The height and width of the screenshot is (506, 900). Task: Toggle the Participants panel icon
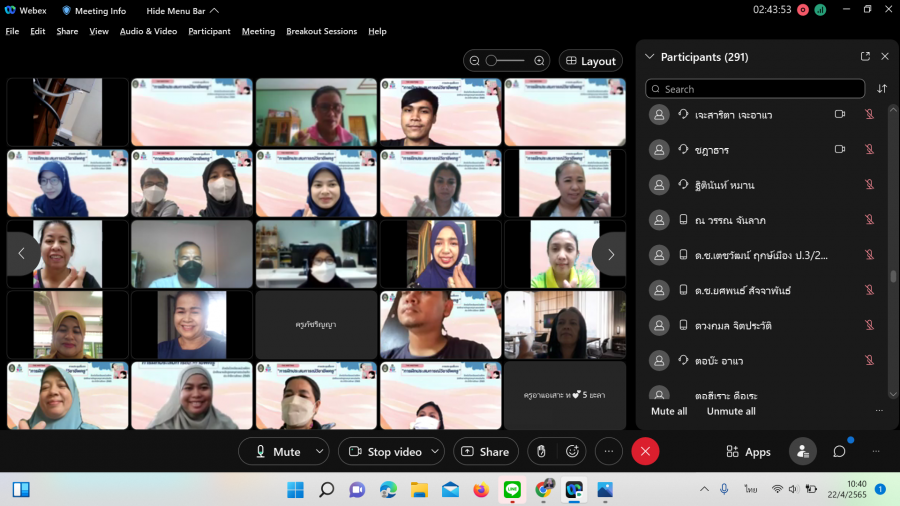(x=802, y=452)
